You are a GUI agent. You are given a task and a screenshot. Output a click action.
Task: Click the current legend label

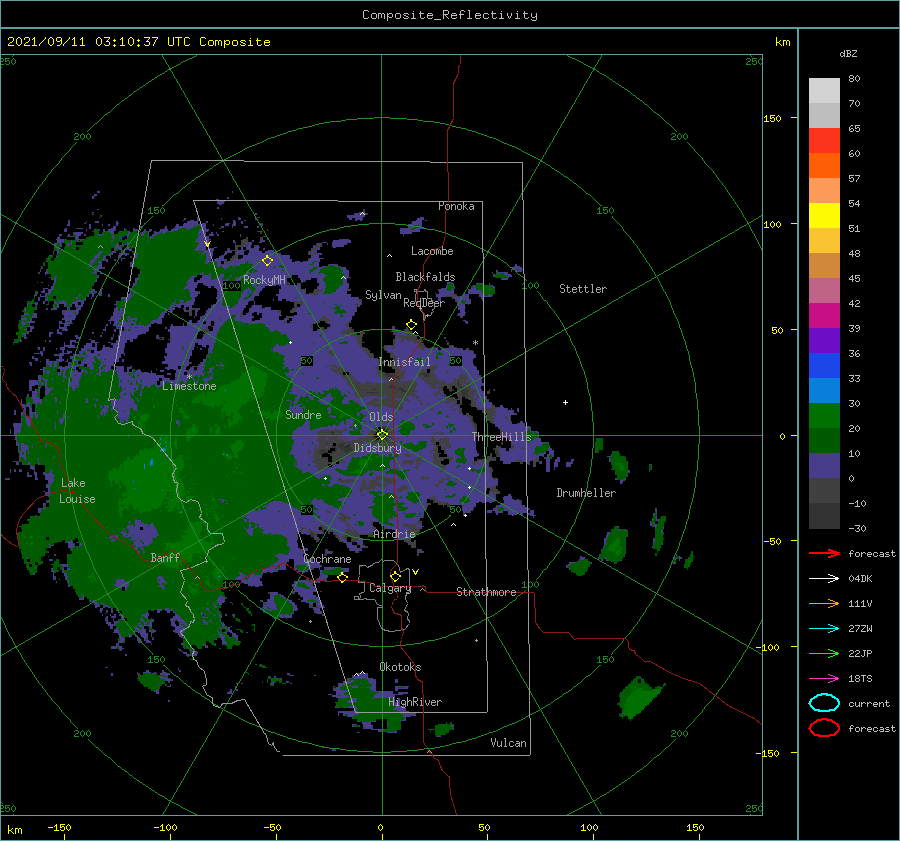[868, 703]
